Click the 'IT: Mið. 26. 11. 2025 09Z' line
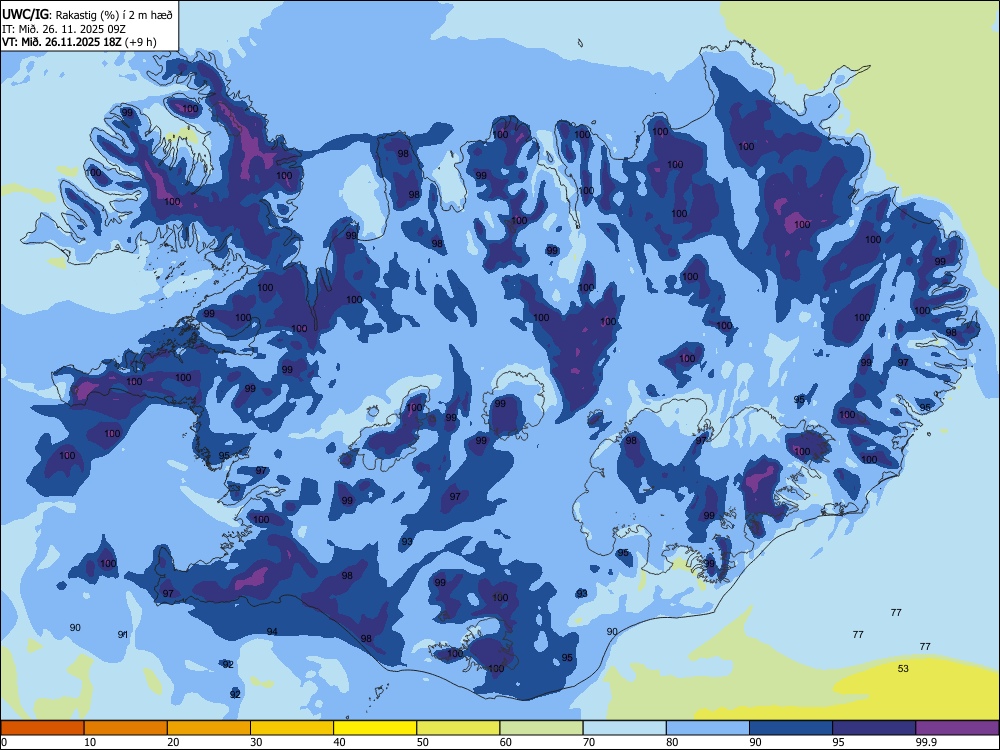The image size is (1000, 750). click(x=64, y=29)
